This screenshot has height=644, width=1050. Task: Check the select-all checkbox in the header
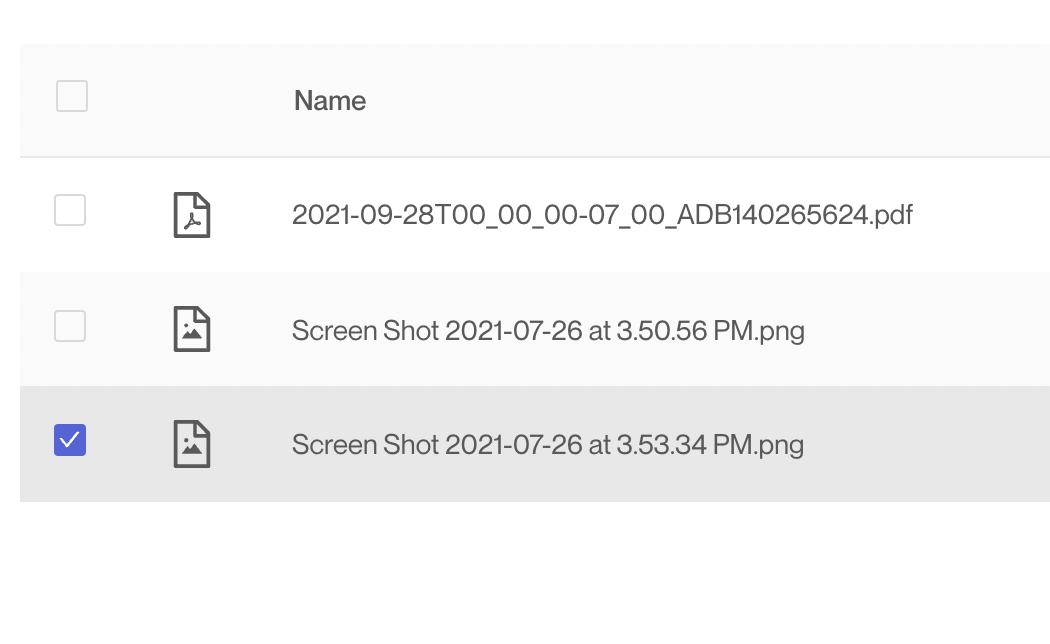(70, 97)
